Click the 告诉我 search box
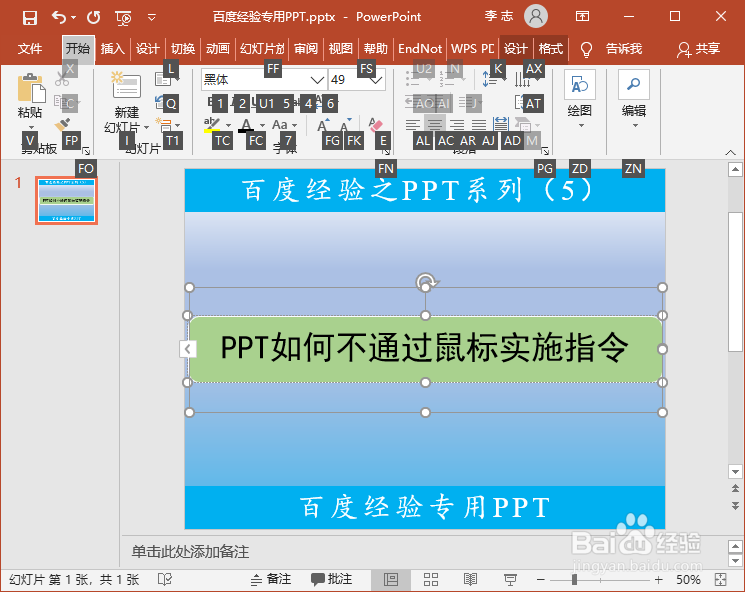The image size is (745, 592). pos(624,48)
